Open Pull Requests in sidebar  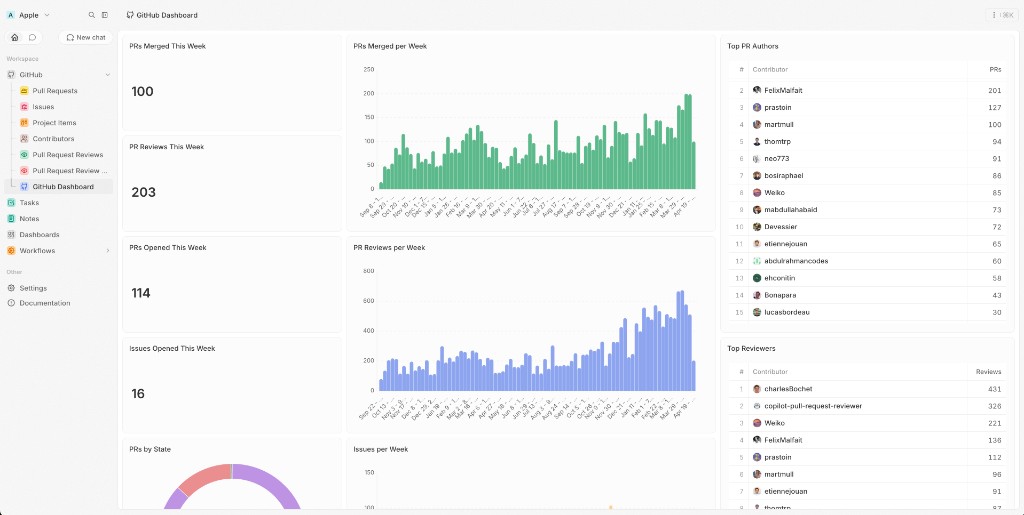[x=55, y=91]
